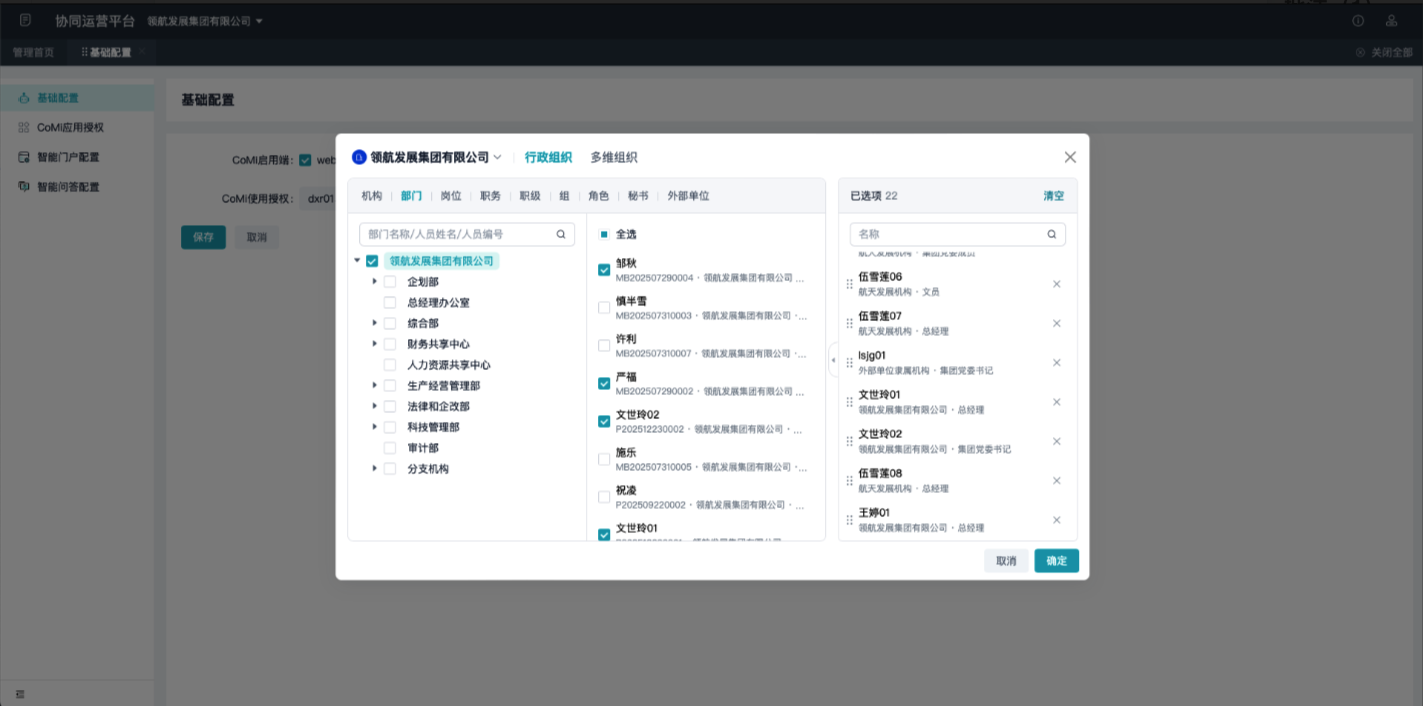
Task: Remove 王婷01 from selected list
Action: [x=1056, y=520]
